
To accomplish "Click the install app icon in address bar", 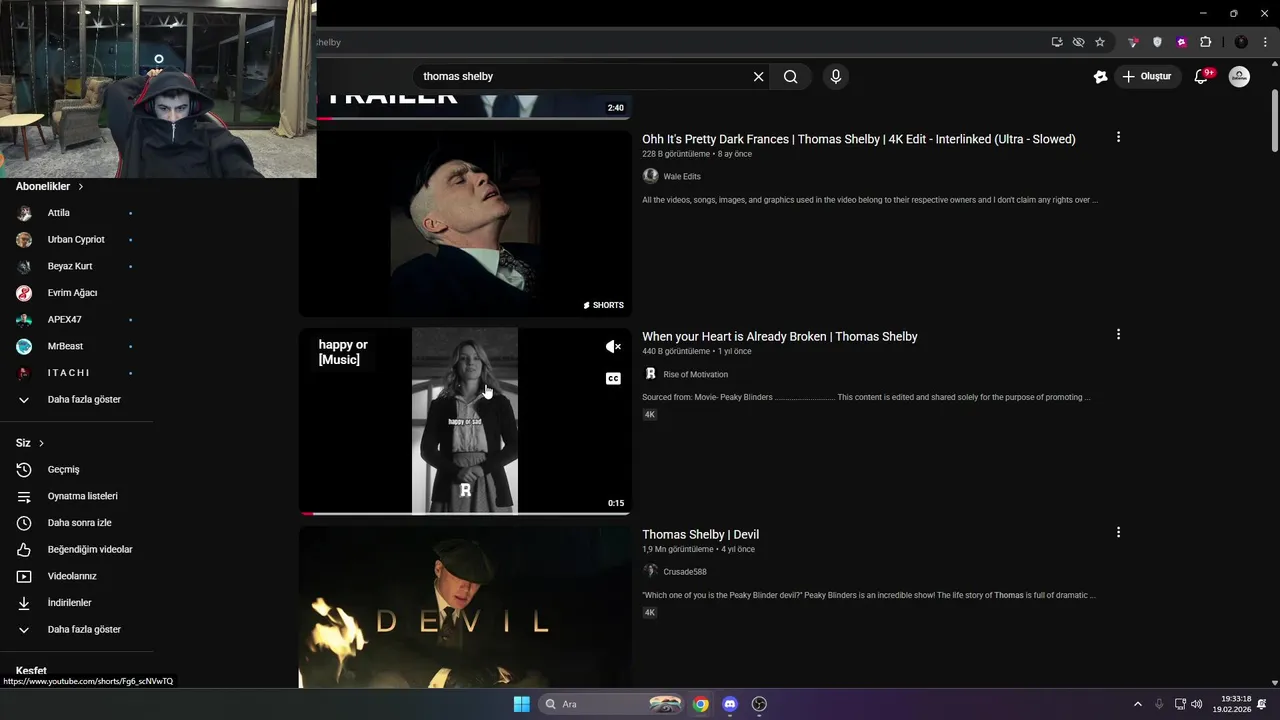I will 1057,42.
